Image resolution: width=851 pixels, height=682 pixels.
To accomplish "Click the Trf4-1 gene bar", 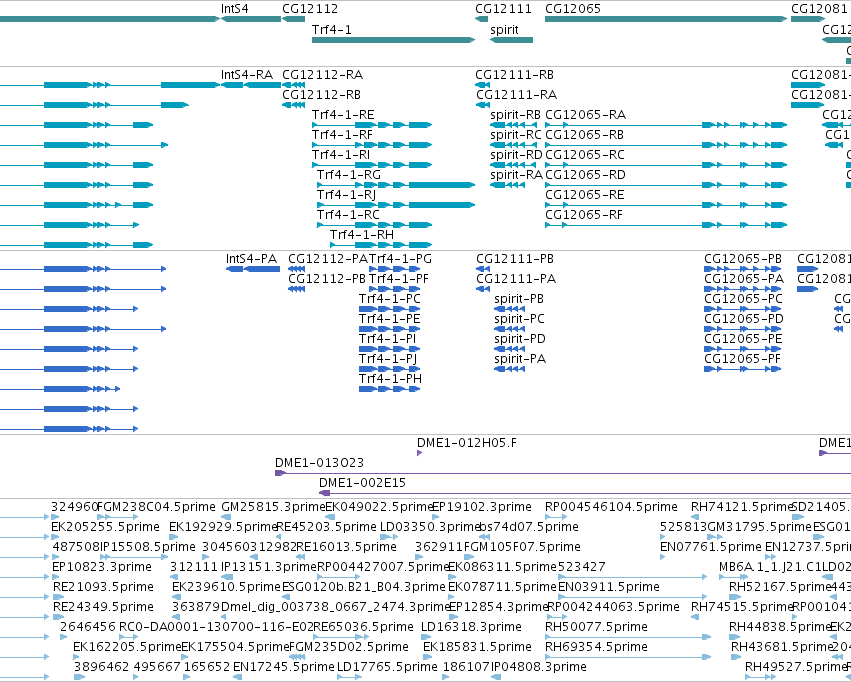I will (393, 40).
